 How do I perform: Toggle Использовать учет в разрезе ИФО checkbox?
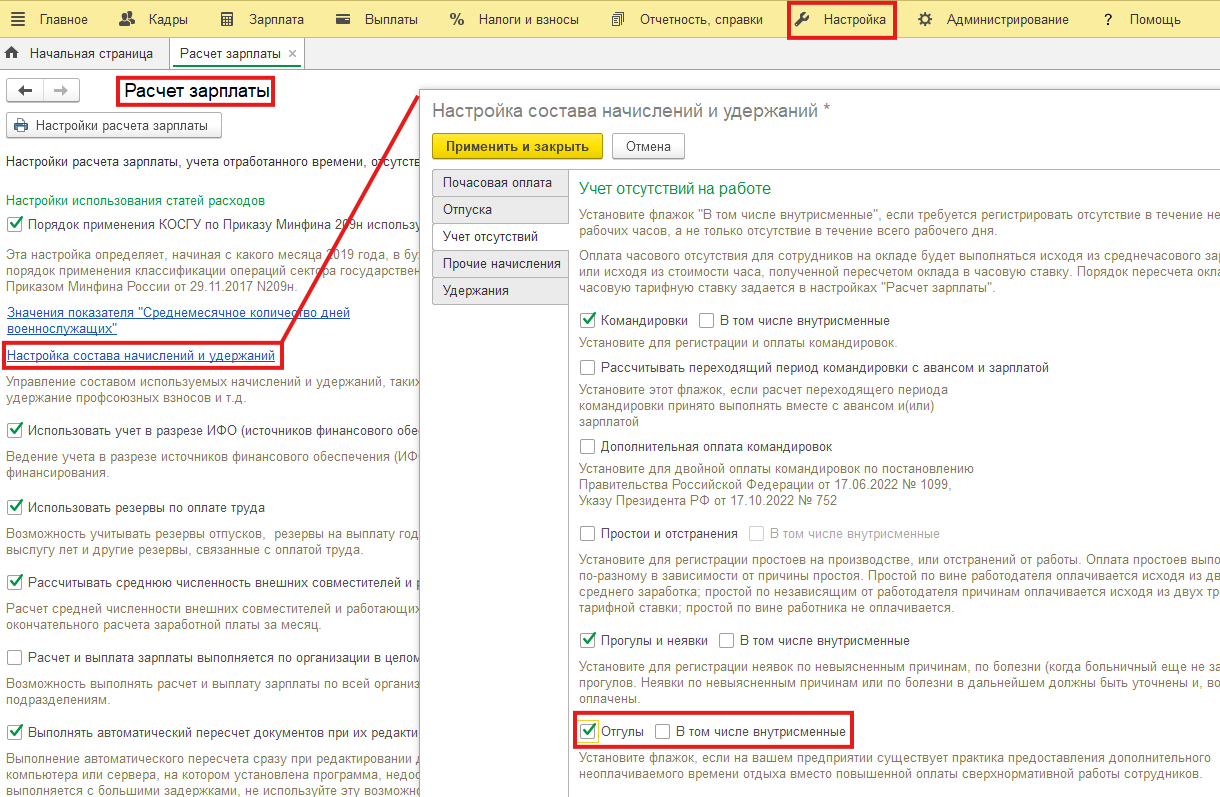click(15, 430)
